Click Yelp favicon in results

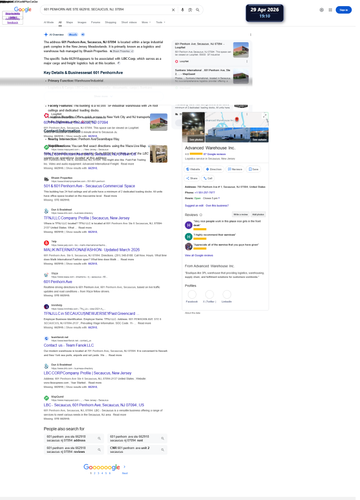[46, 243]
